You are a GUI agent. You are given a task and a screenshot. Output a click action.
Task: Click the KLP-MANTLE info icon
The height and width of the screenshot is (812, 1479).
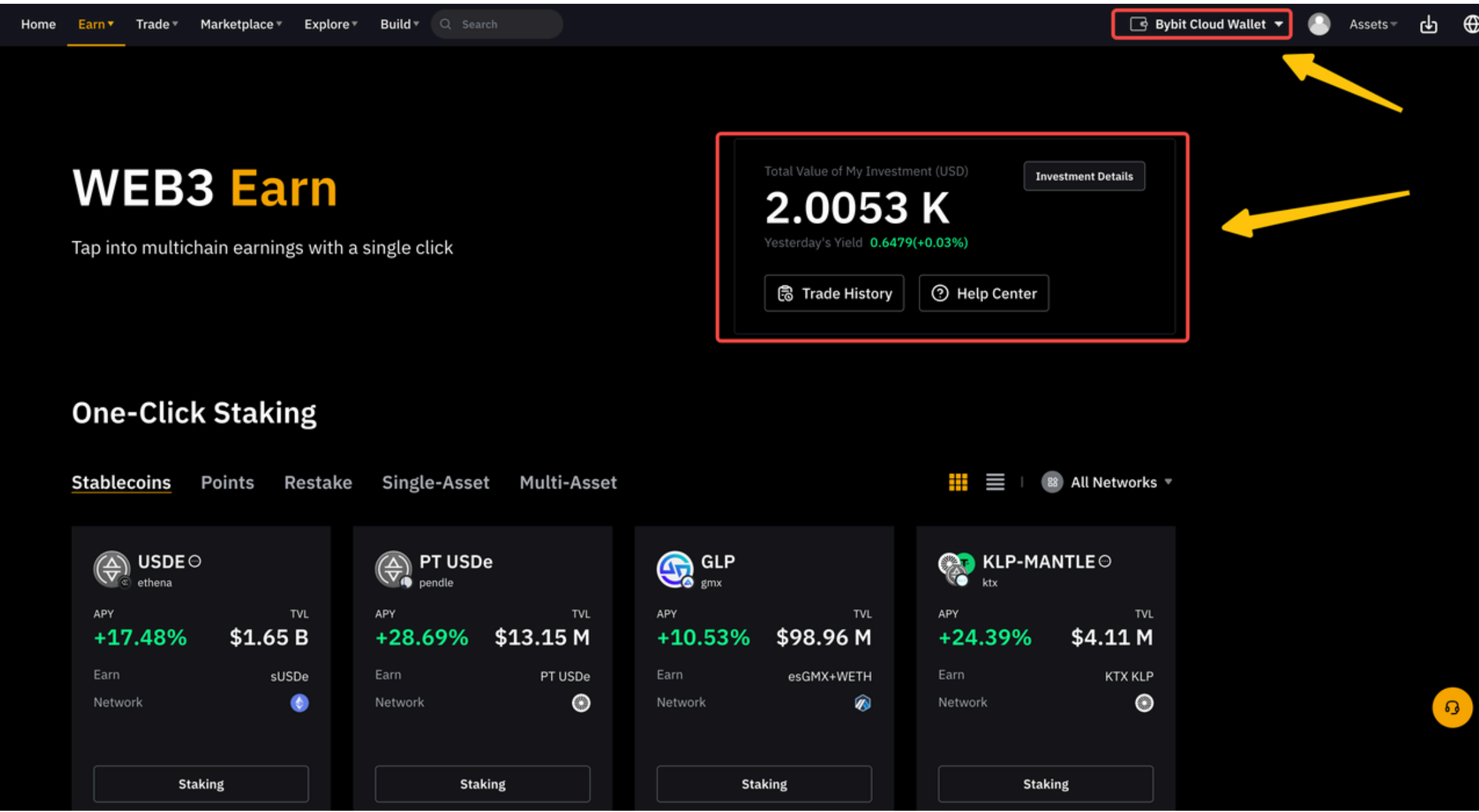[1105, 561]
